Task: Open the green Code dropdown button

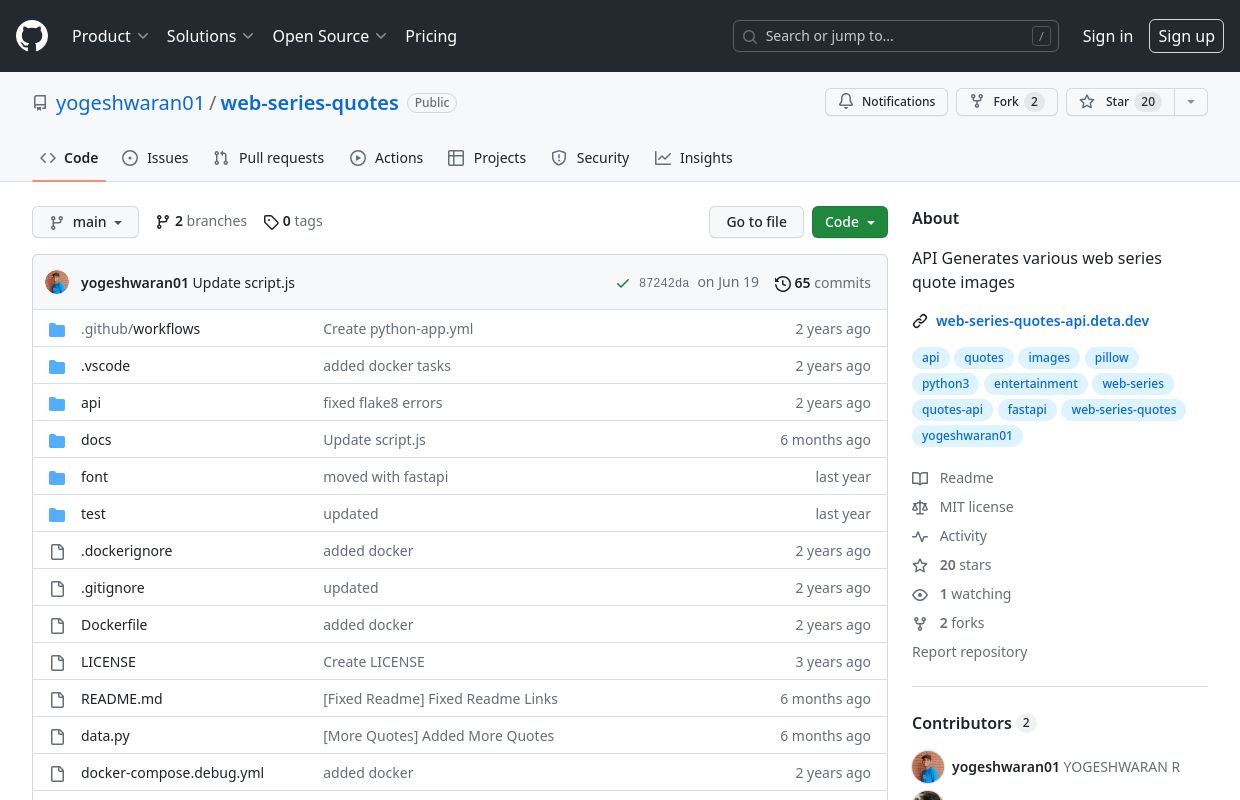Action: (x=850, y=222)
